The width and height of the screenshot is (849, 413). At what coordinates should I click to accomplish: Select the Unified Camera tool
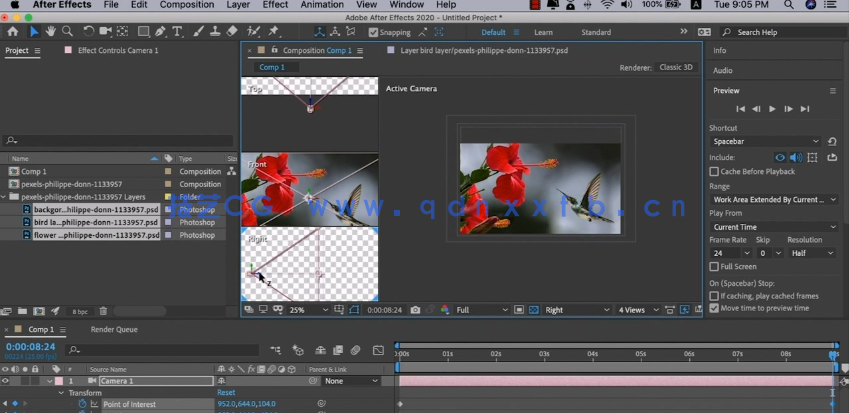click(105, 31)
